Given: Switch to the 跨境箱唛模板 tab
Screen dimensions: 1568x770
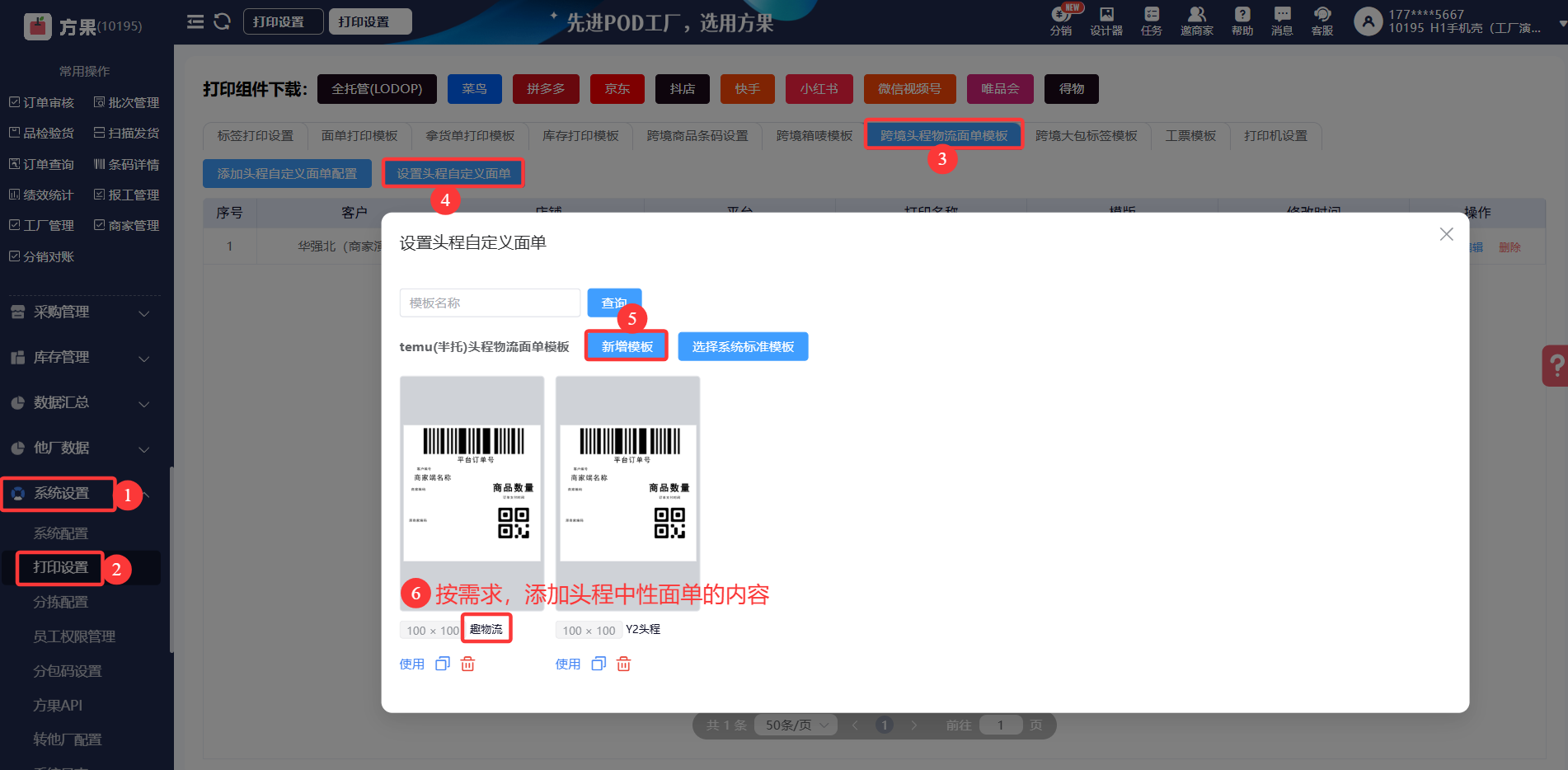Looking at the screenshot, I should 815,136.
